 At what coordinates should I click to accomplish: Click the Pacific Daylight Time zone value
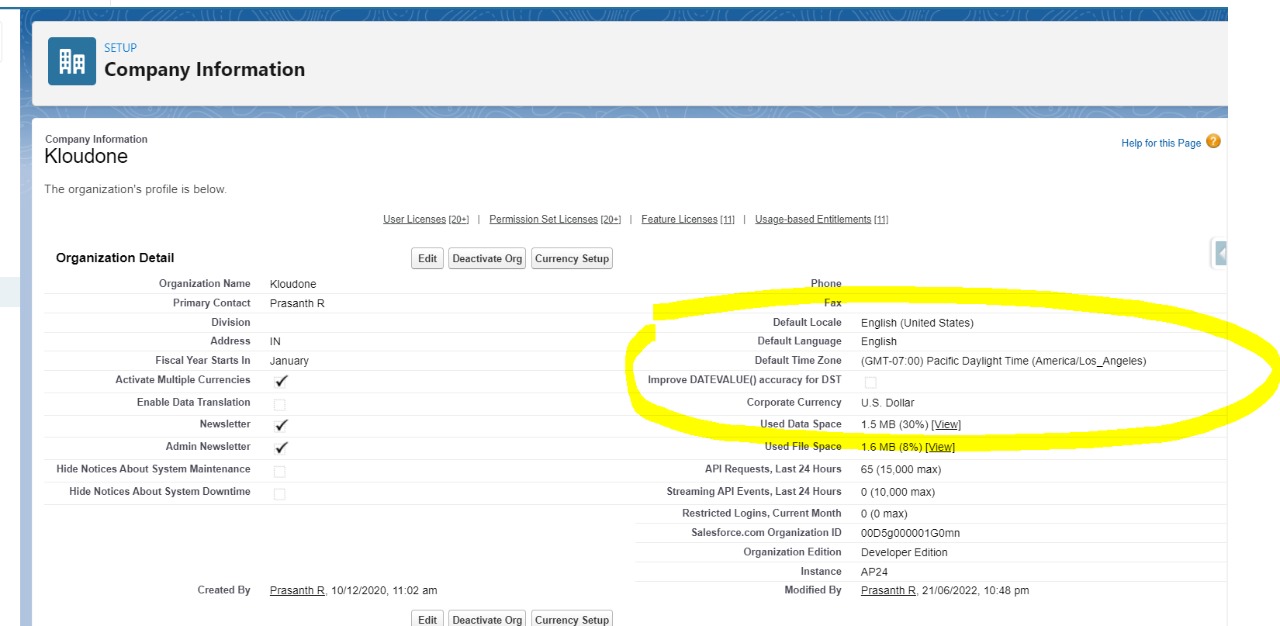pos(1003,361)
